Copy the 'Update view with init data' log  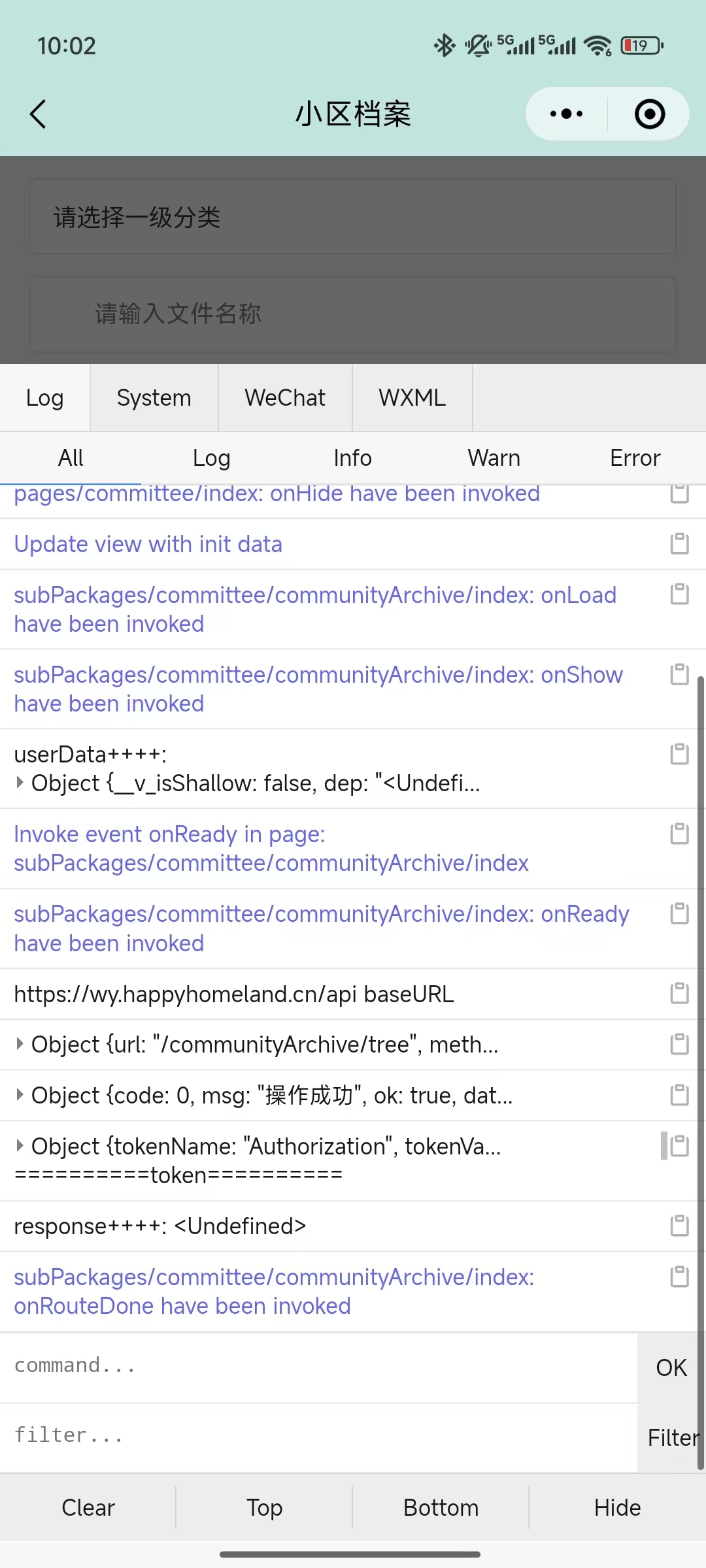coord(679,543)
